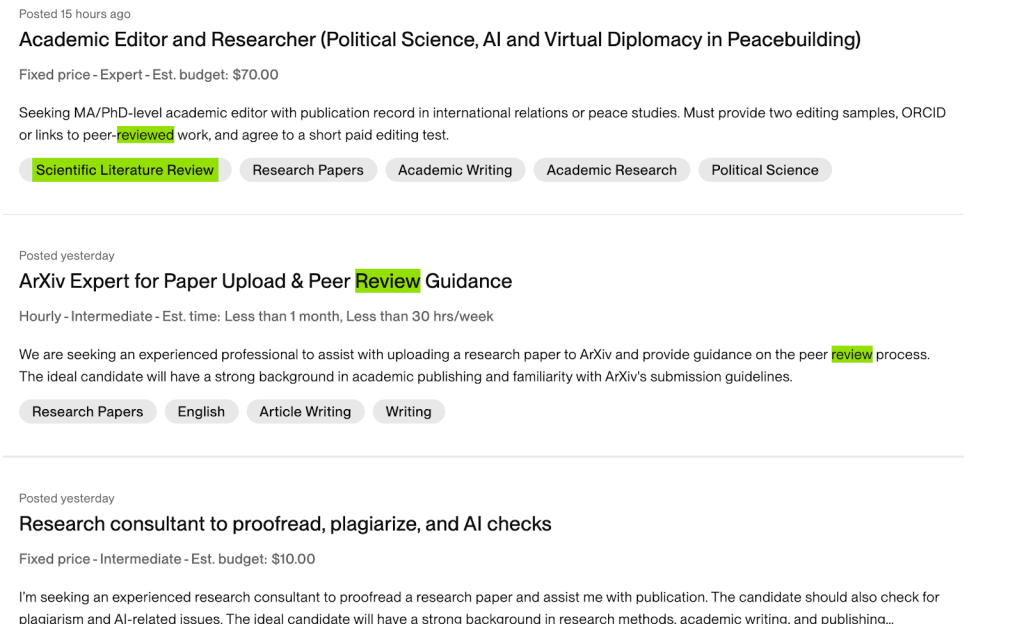Click the standalone Writing skill tag
The width and height of the screenshot is (1024, 624).
click(x=408, y=411)
